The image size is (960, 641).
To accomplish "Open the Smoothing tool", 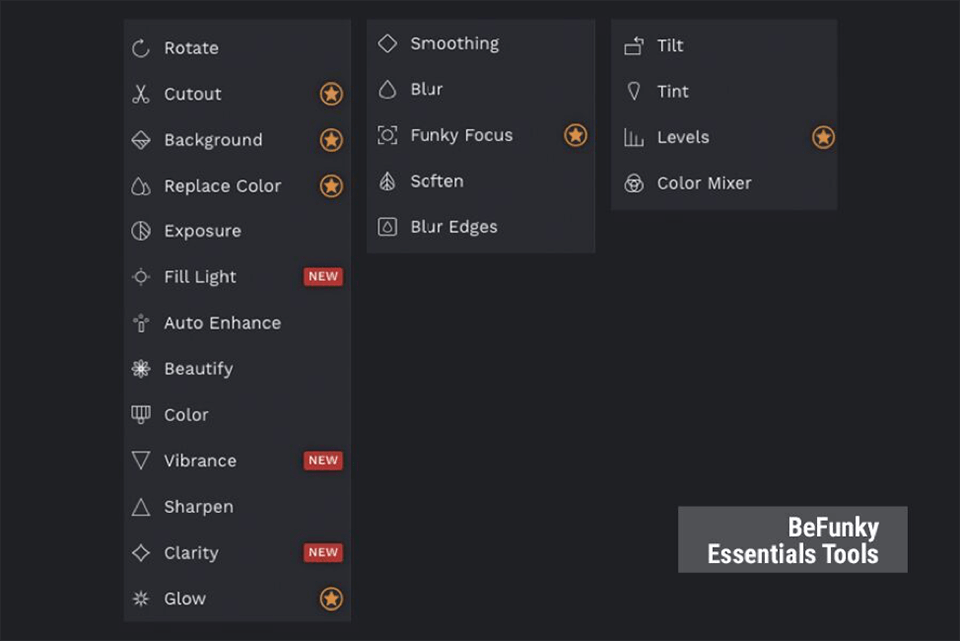I will point(454,44).
